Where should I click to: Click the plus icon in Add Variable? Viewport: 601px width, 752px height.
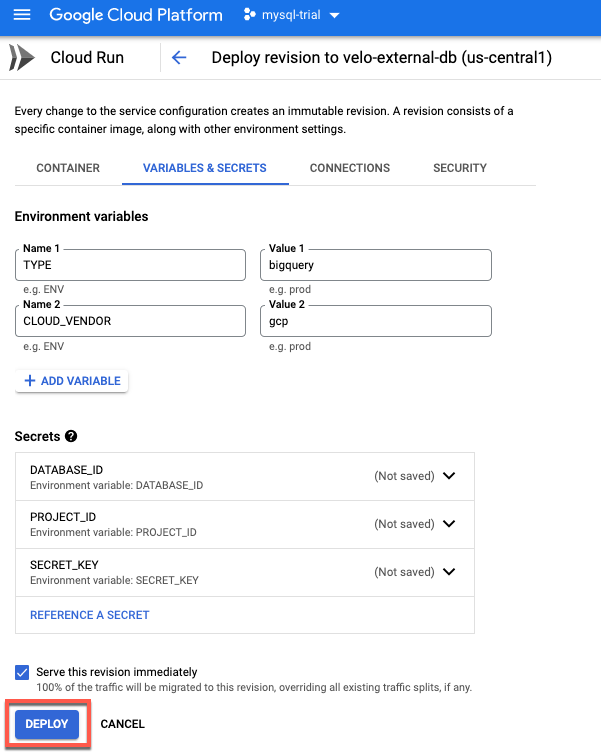[x=30, y=381]
